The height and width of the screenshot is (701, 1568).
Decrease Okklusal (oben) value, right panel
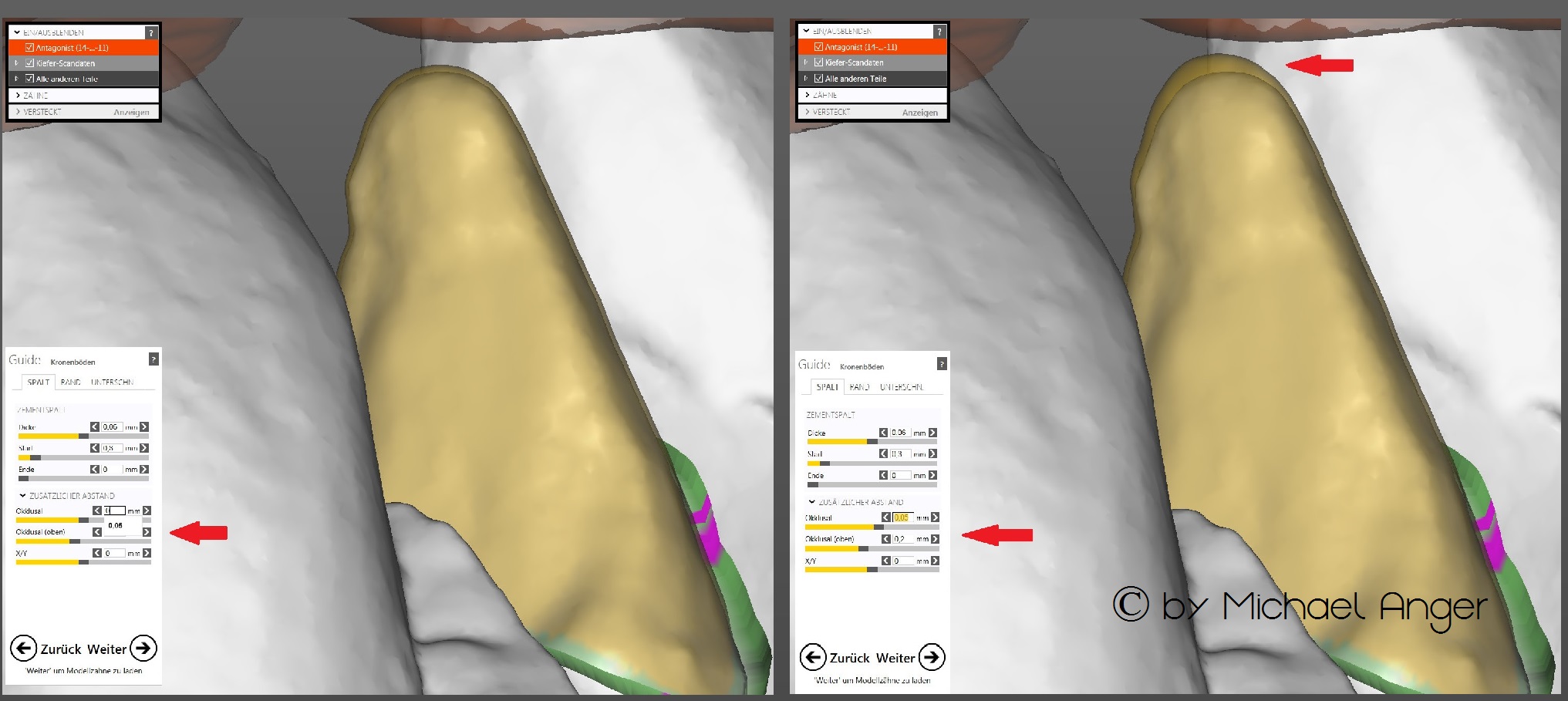tap(885, 539)
